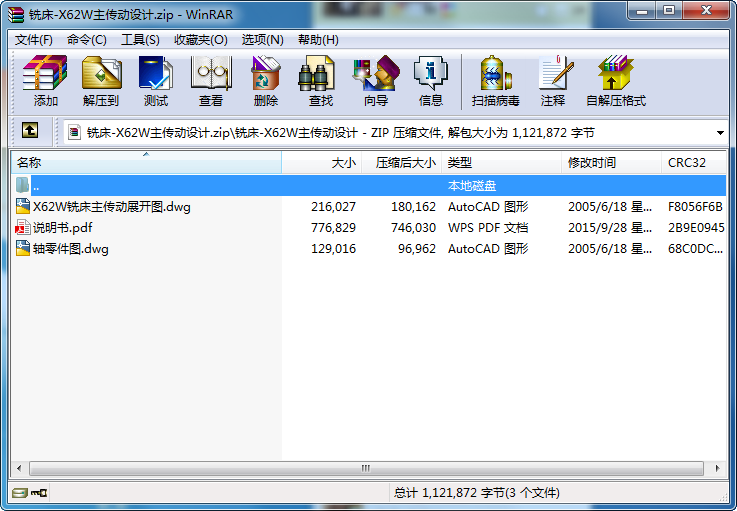The image size is (737, 511).
Task: Click the parent folder ".." icon
Action: [x=23, y=185]
